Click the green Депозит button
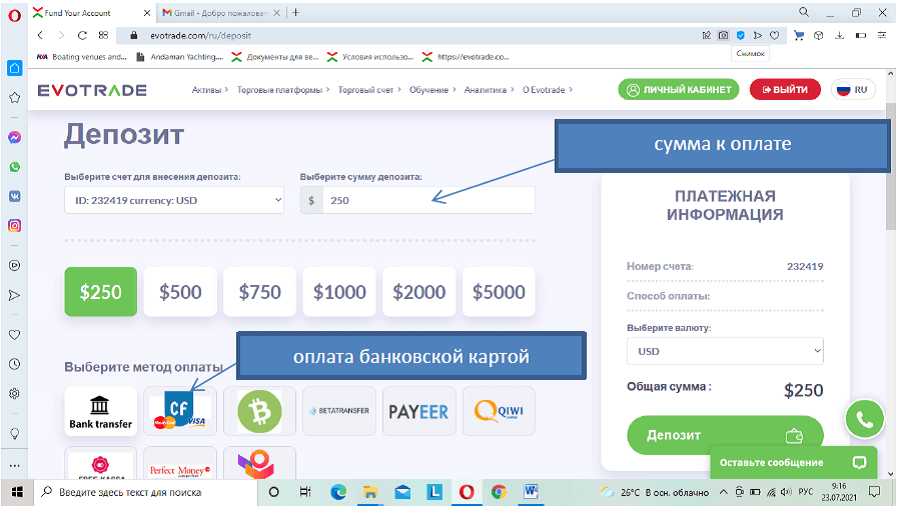Image resolution: width=904 pixels, height=512 pixels. (724, 436)
